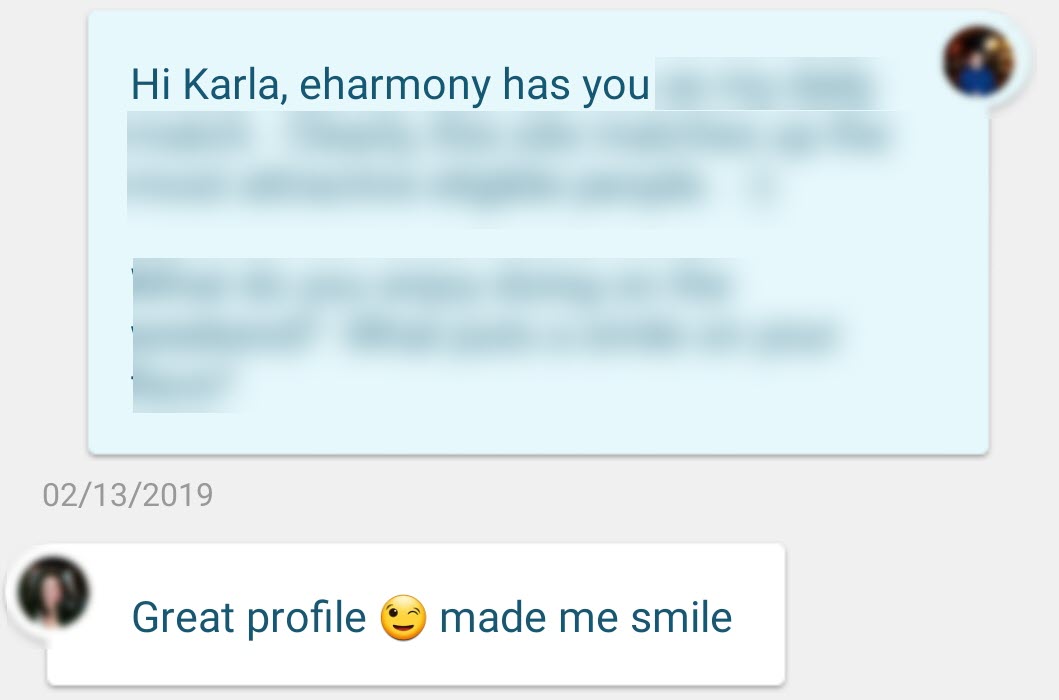Viewport: 1059px width, 700px height.
Task: Click the word 'eharmony' in the message
Action: (x=395, y=86)
